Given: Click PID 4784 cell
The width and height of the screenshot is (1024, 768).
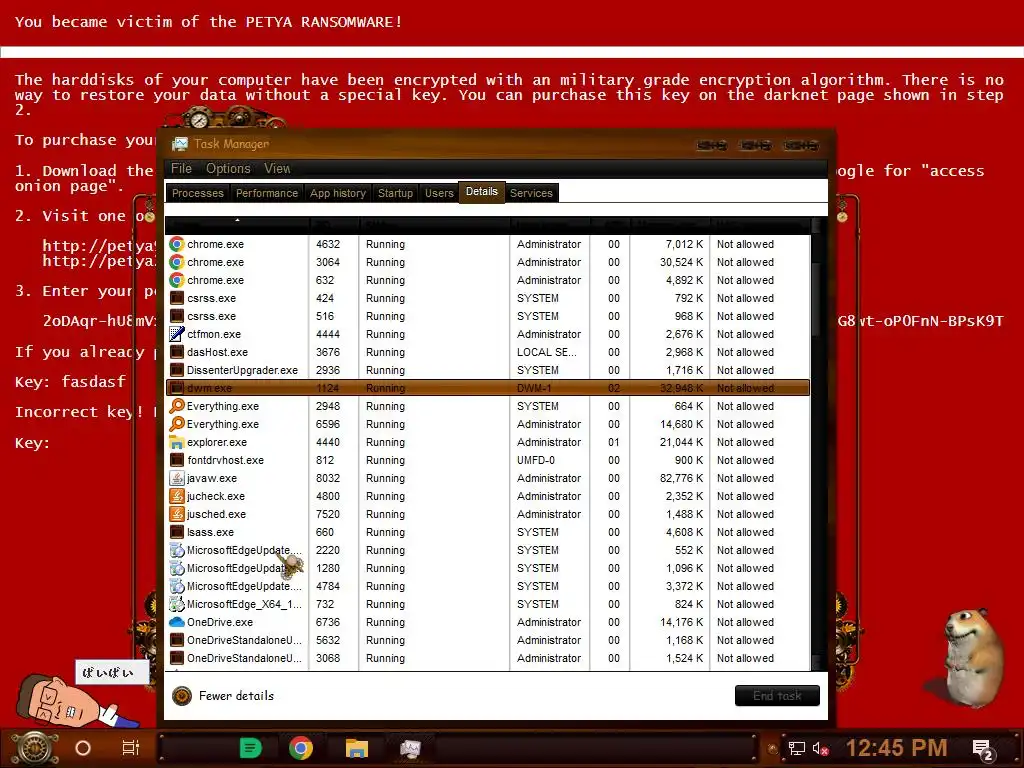Looking at the screenshot, I should pyautogui.click(x=328, y=586).
